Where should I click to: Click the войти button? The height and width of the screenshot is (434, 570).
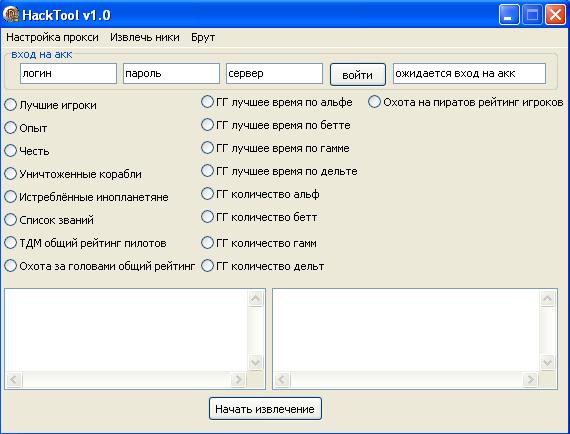(x=358, y=75)
